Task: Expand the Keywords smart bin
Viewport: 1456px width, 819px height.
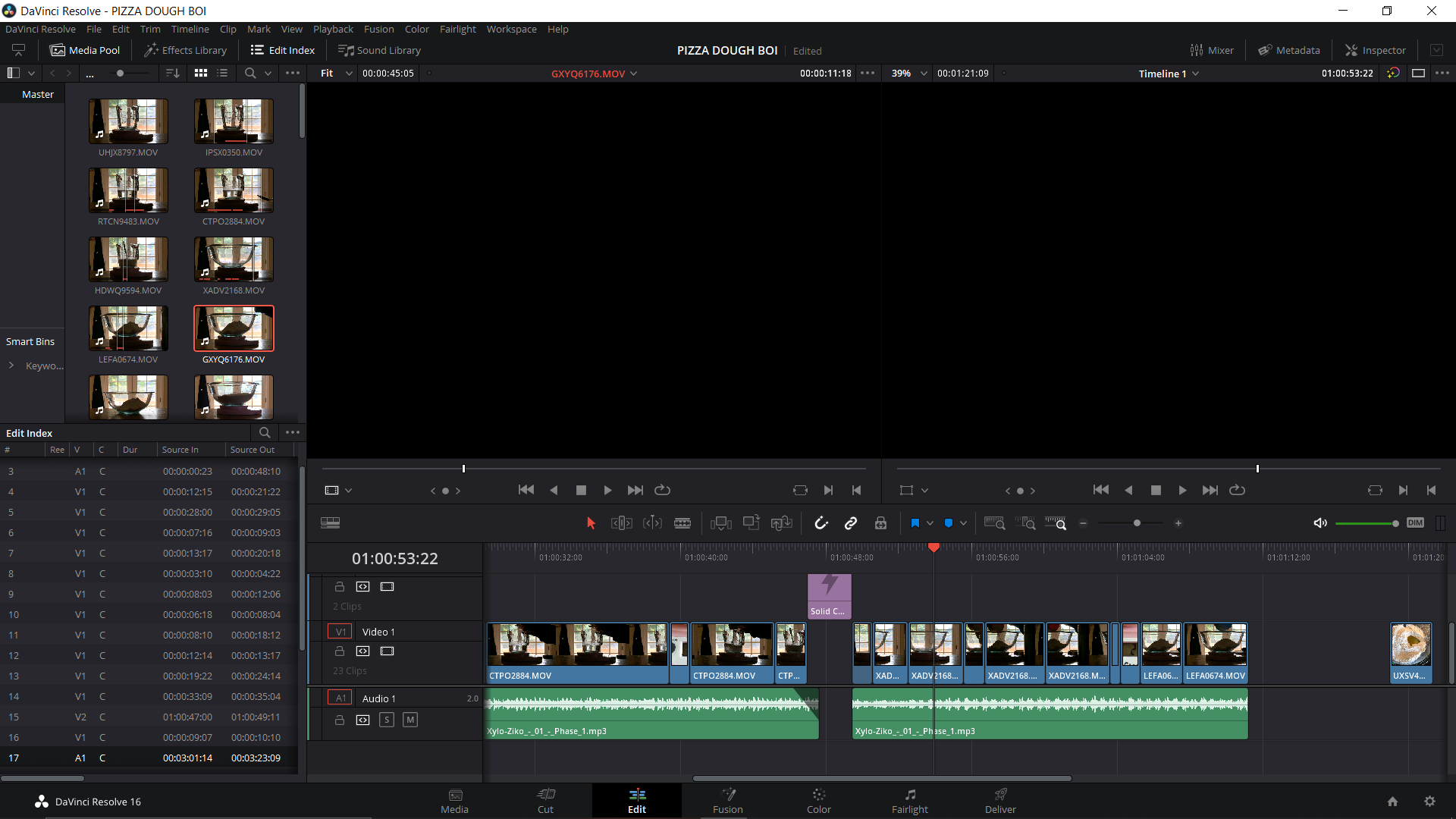Action: pyautogui.click(x=11, y=366)
